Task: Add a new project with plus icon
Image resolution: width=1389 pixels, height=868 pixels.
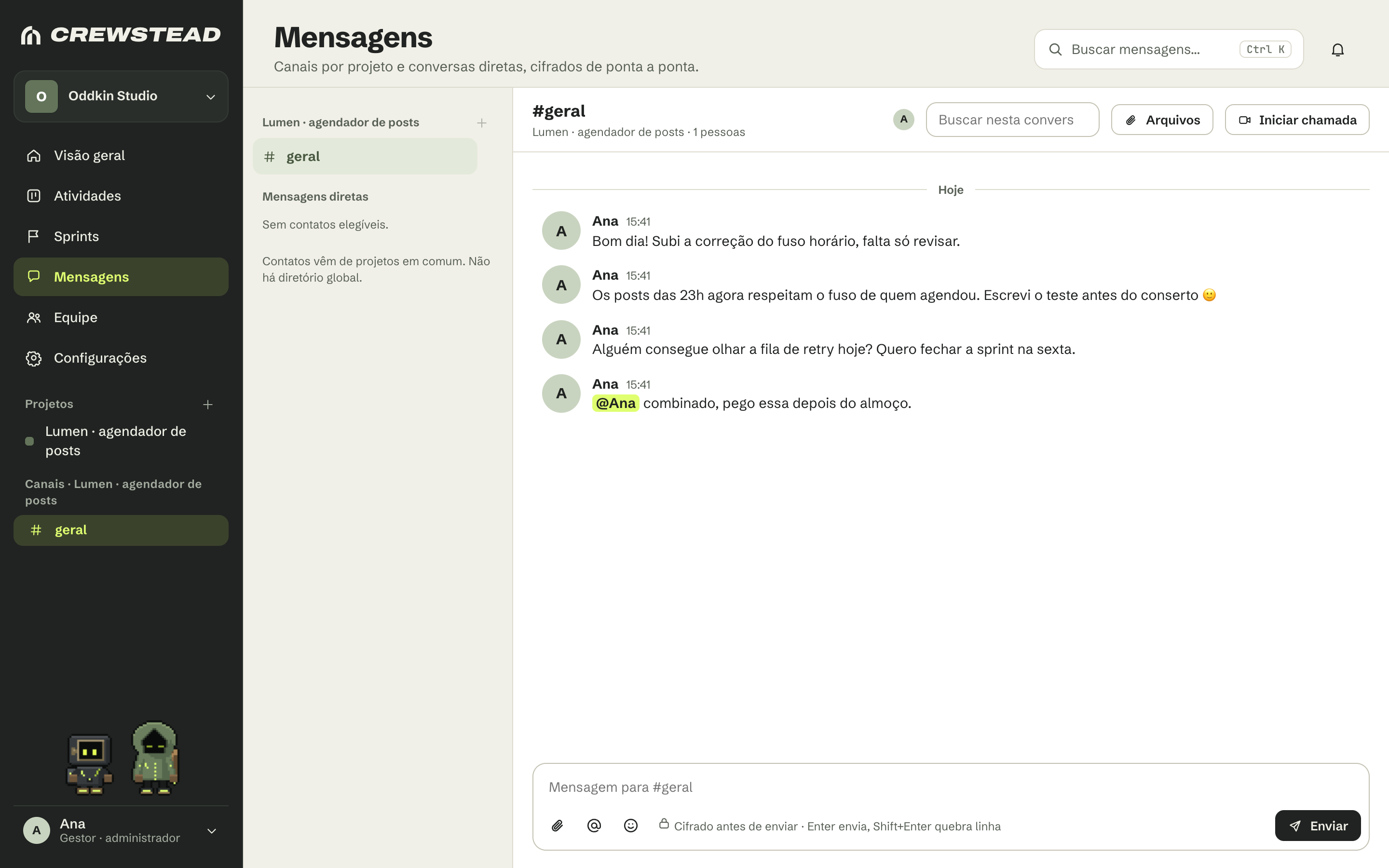Action: [x=208, y=405]
